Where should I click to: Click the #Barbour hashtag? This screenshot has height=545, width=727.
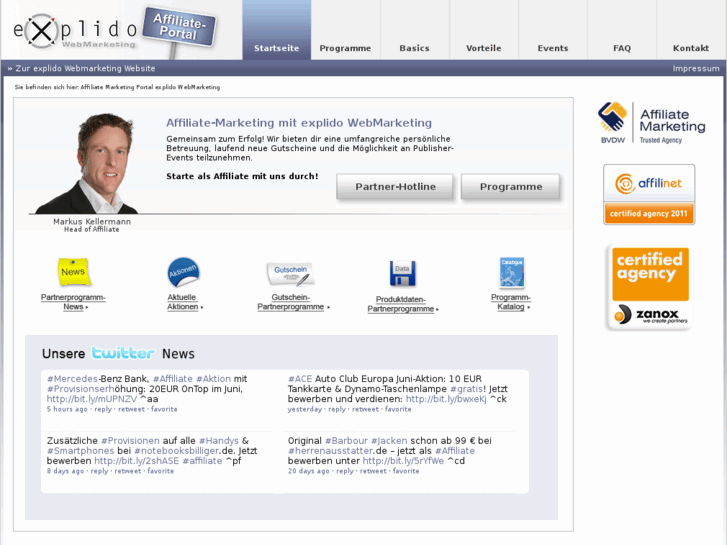(x=346, y=440)
